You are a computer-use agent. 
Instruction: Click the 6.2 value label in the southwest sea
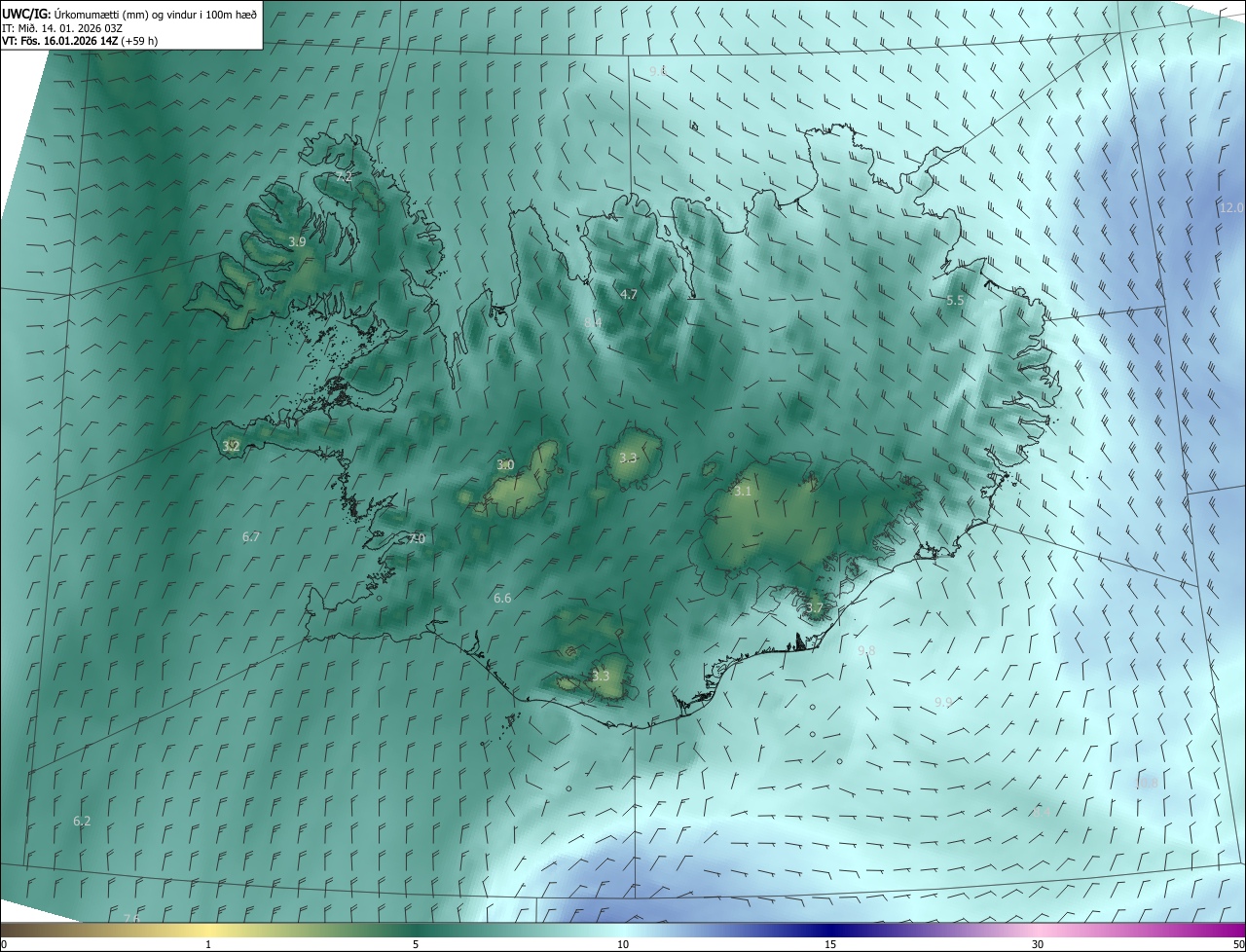pyautogui.click(x=82, y=821)
